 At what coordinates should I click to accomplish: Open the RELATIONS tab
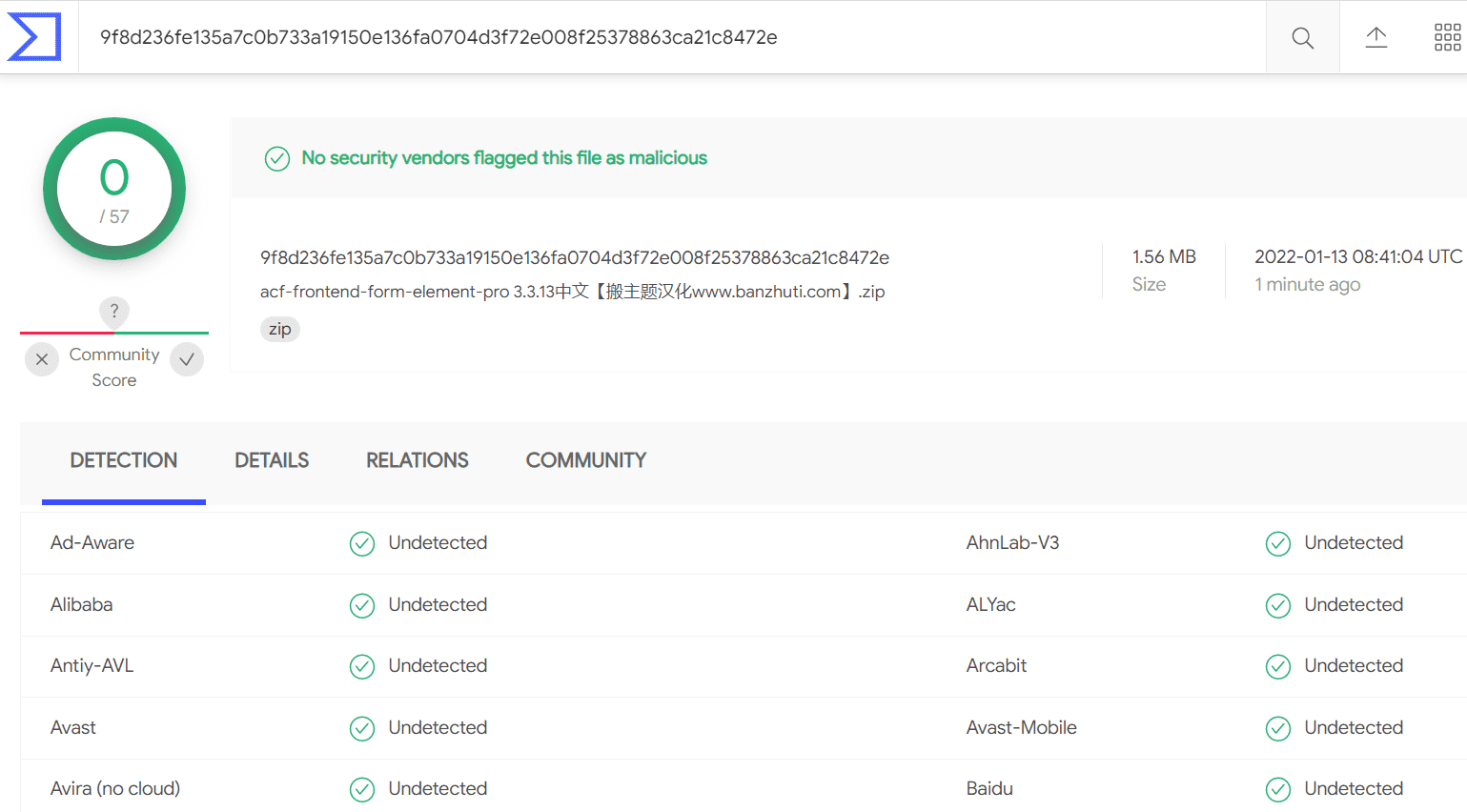coord(418,460)
